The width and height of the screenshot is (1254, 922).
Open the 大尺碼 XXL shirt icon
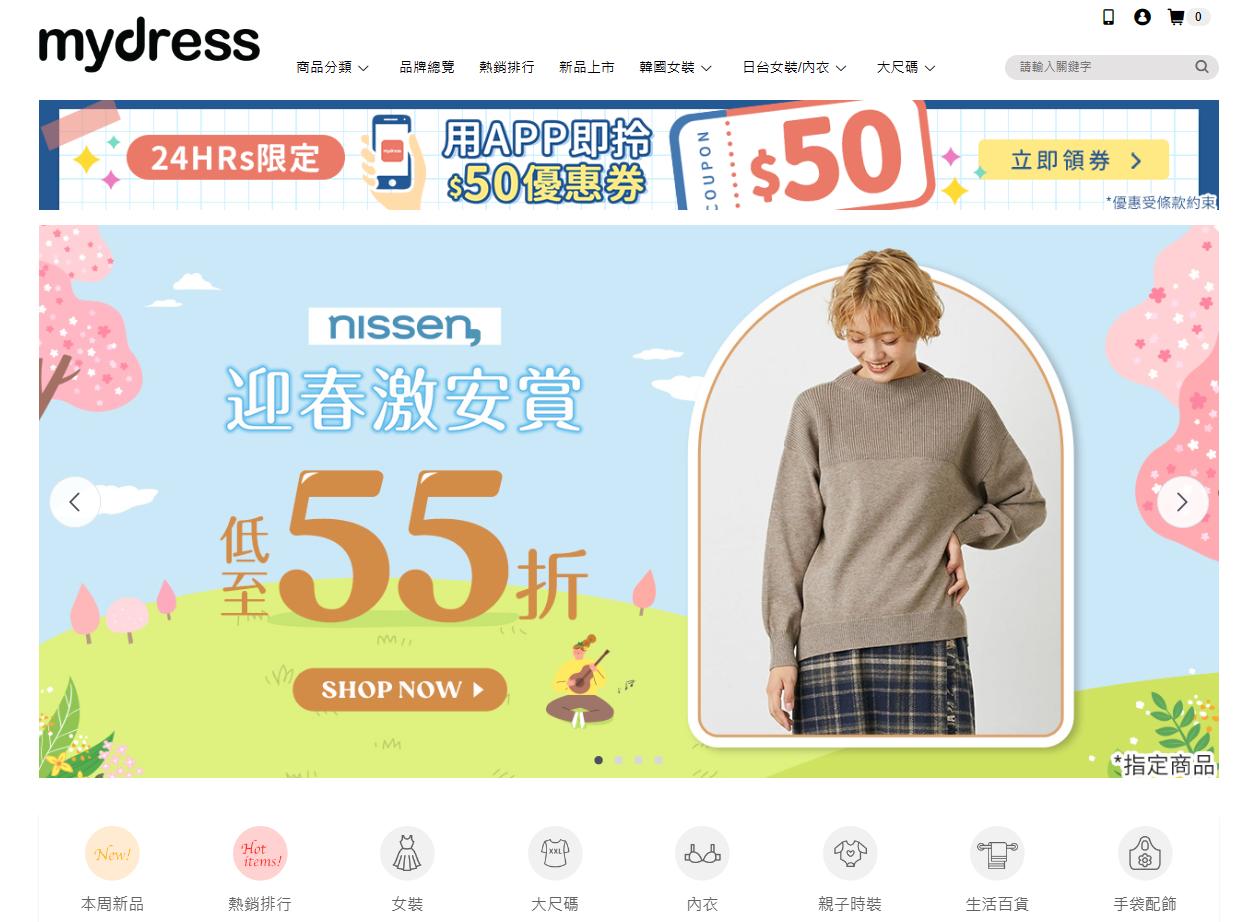pos(555,853)
